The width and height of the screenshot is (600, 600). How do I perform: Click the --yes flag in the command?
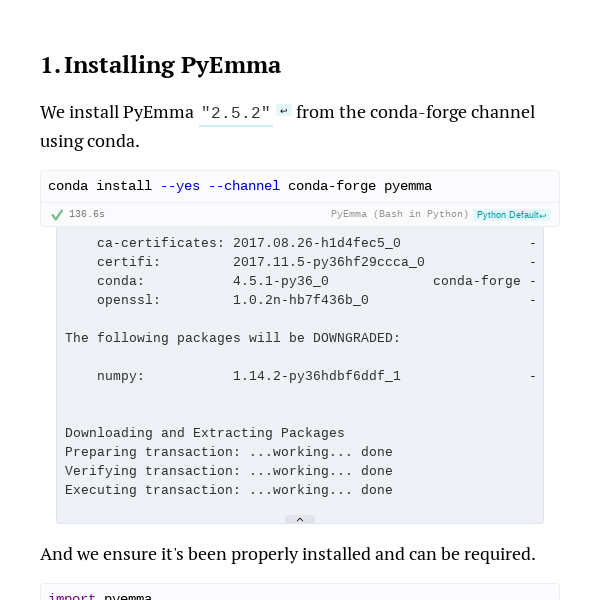(180, 186)
